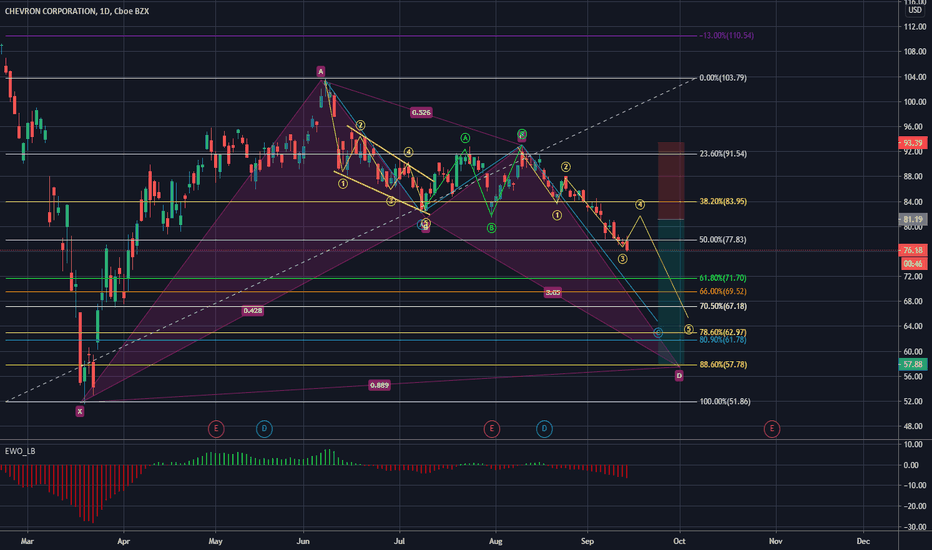Click the 00:46 countdown tag
932x550 pixels.
[x=912, y=263]
